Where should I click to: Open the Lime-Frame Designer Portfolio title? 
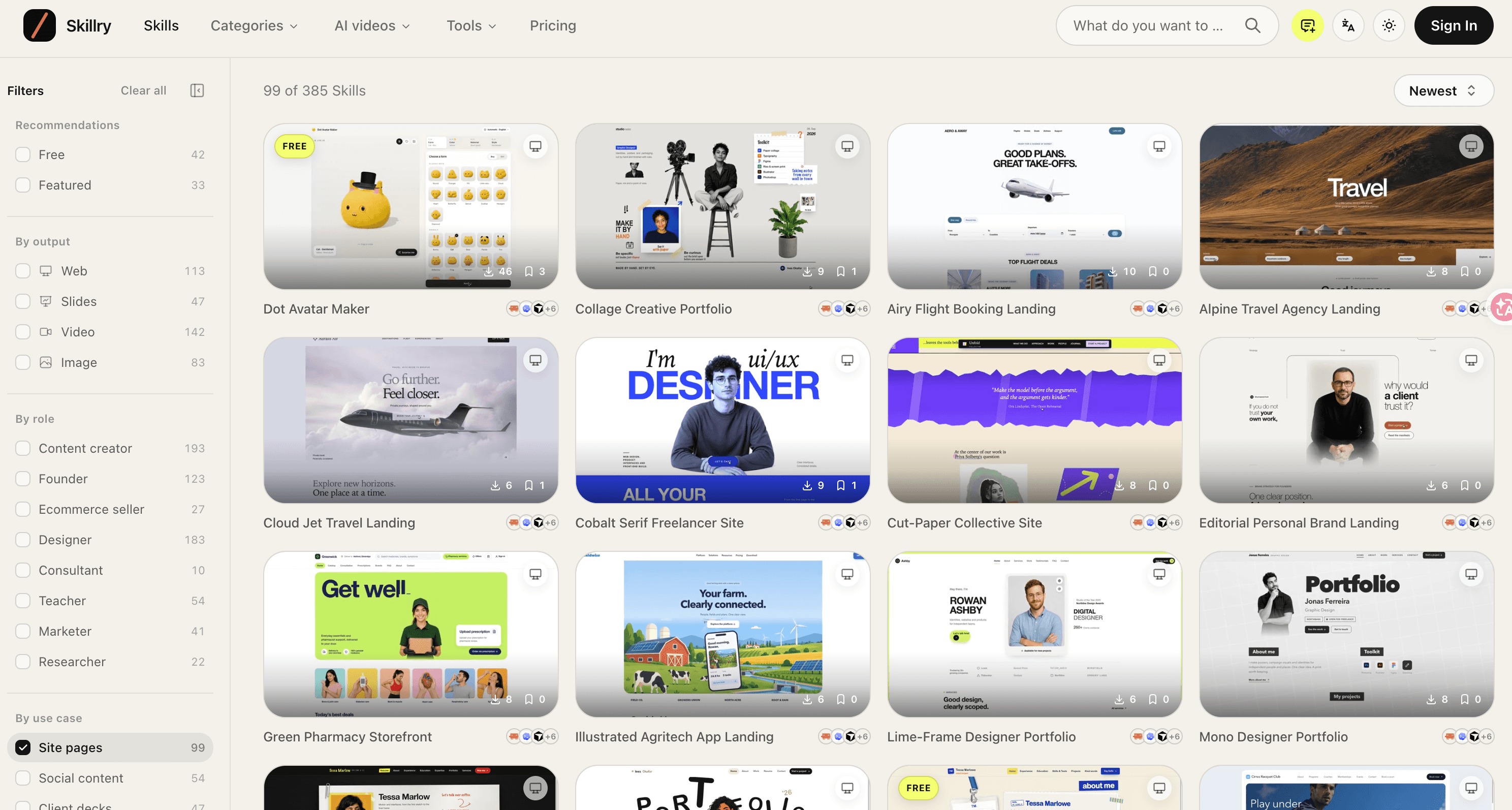pos(982,737)
